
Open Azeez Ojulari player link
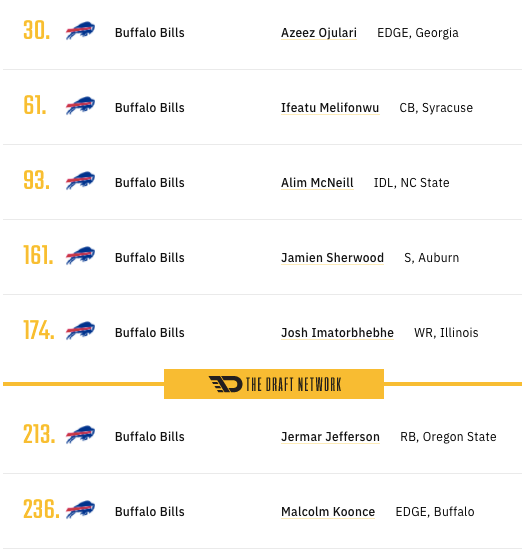coord(319,33)
